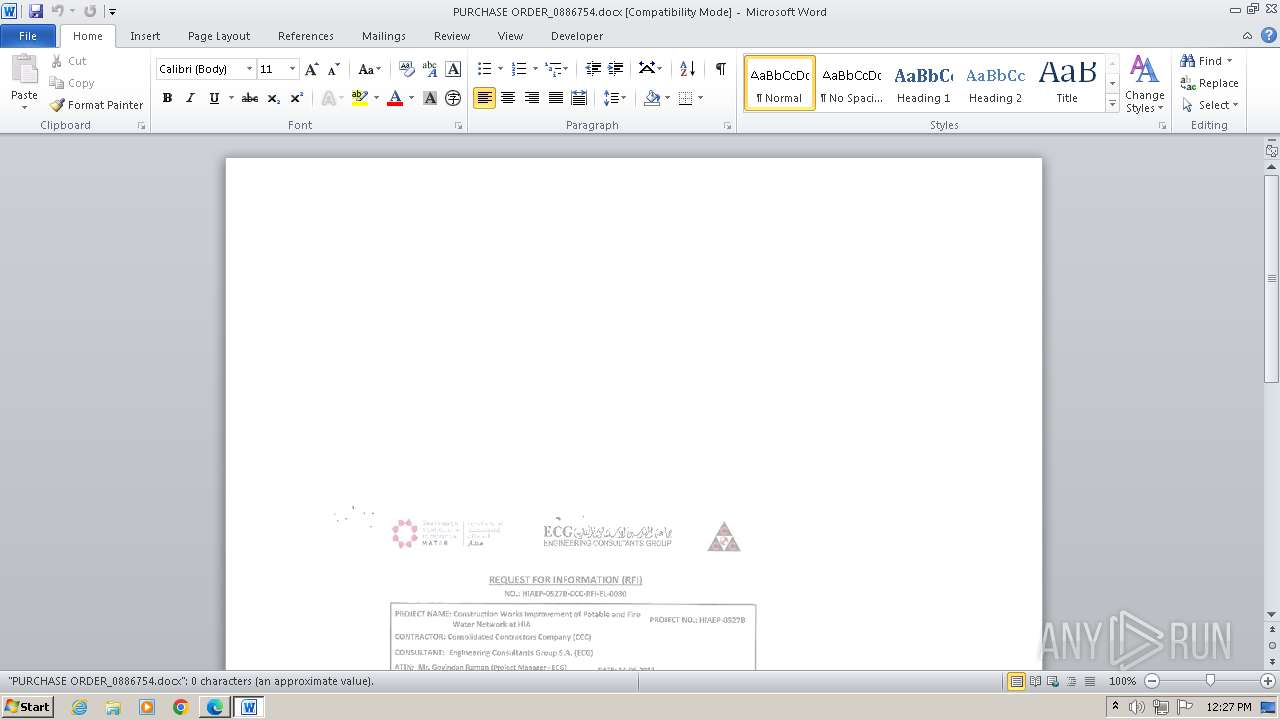This screenshot has width=1280, height=720.
Task: Click the Enclose Characters icon
Action: point(453,98)
